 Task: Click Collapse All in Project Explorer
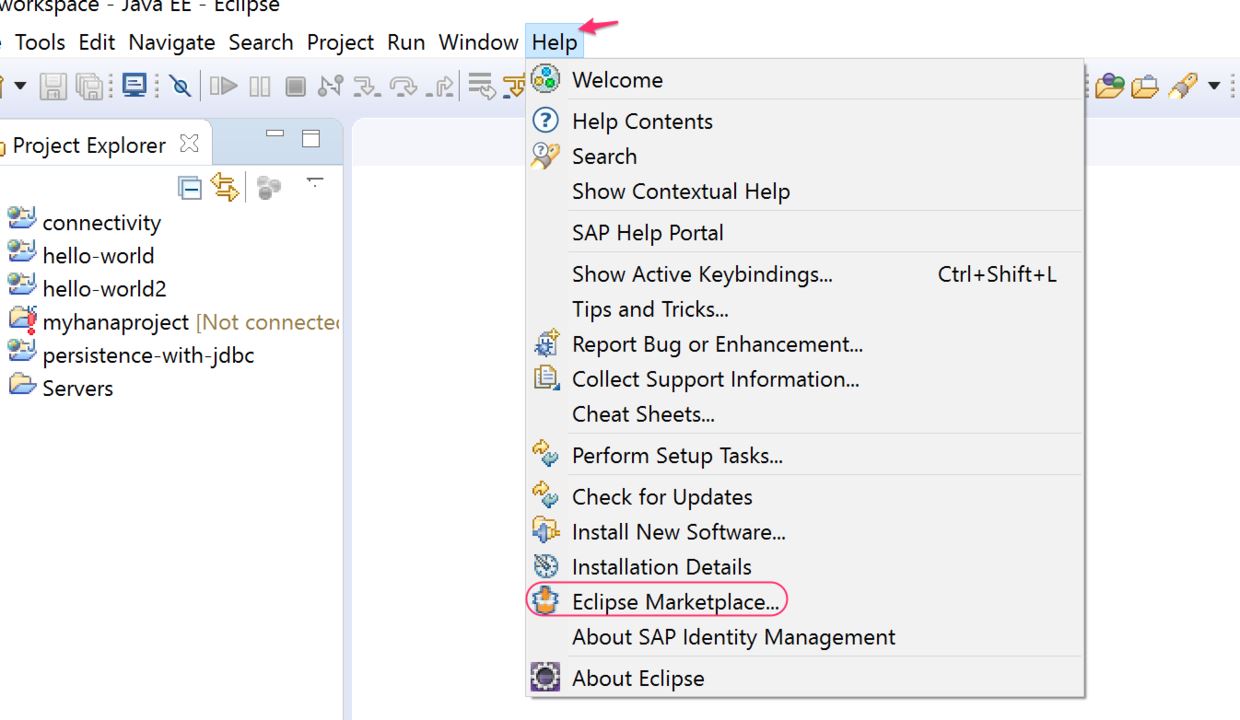189,187
